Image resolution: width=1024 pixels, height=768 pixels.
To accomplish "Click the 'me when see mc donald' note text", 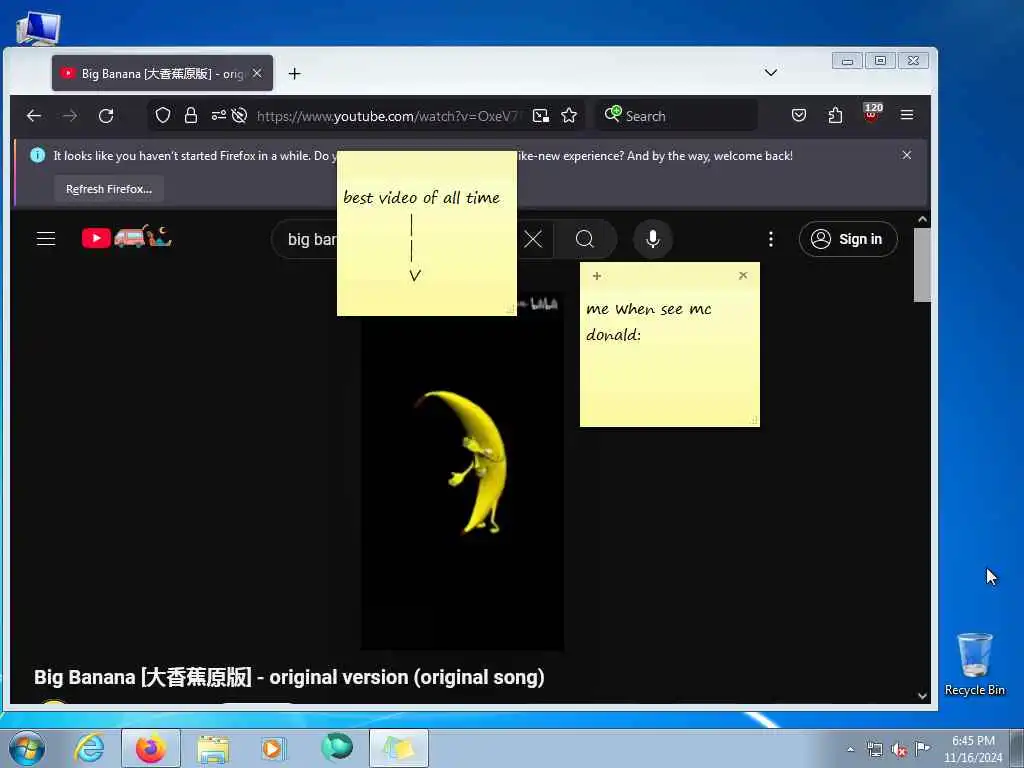I will click(x=648, y=322).
